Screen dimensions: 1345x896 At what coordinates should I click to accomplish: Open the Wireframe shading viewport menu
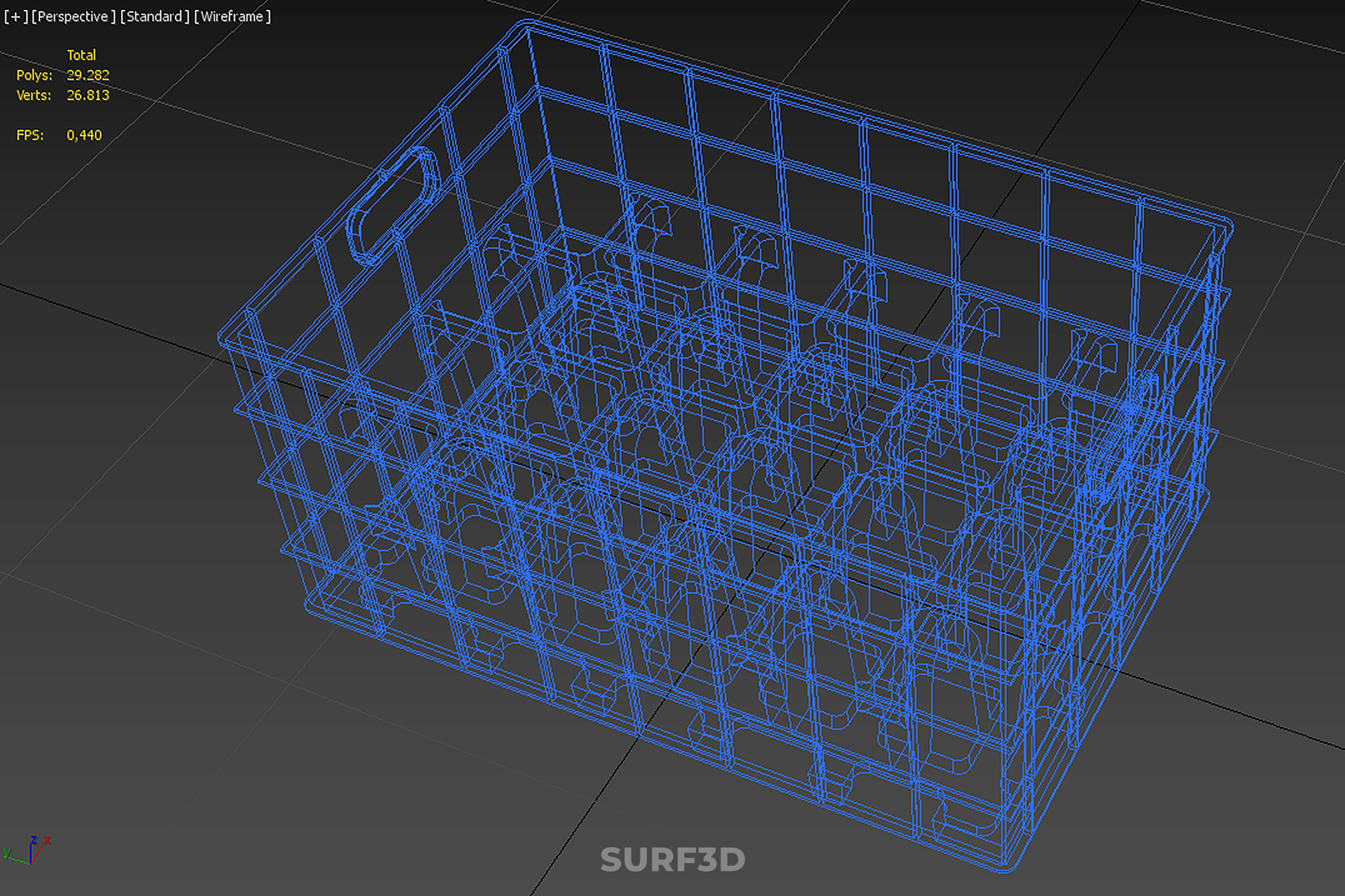tap(232, 16)
